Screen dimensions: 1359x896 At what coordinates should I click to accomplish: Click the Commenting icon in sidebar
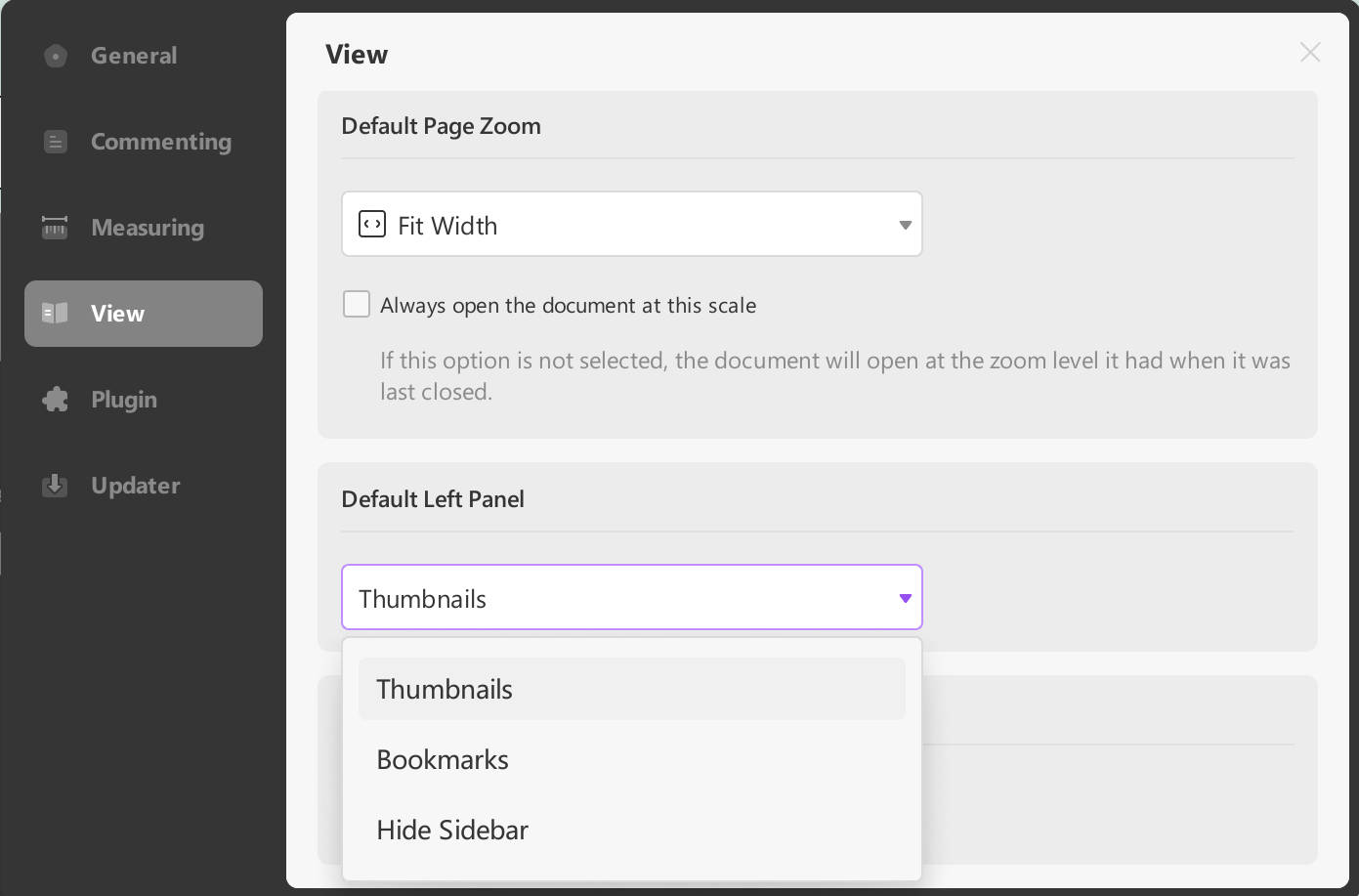(56, 143)
